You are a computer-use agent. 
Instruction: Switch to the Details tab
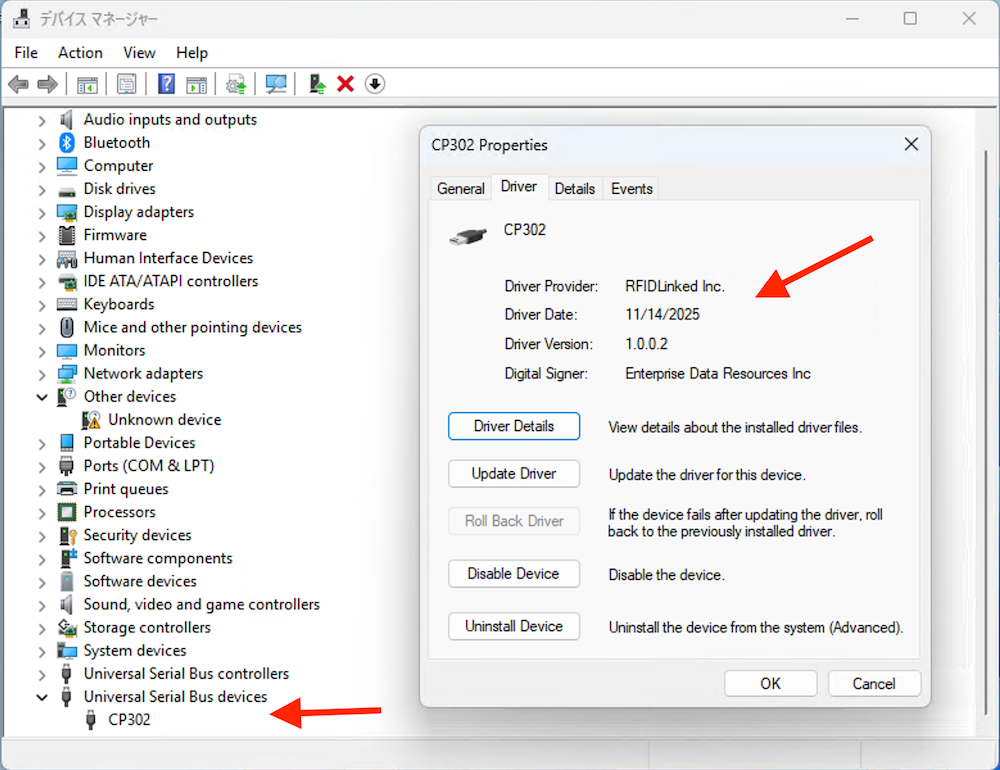point(575,188)
